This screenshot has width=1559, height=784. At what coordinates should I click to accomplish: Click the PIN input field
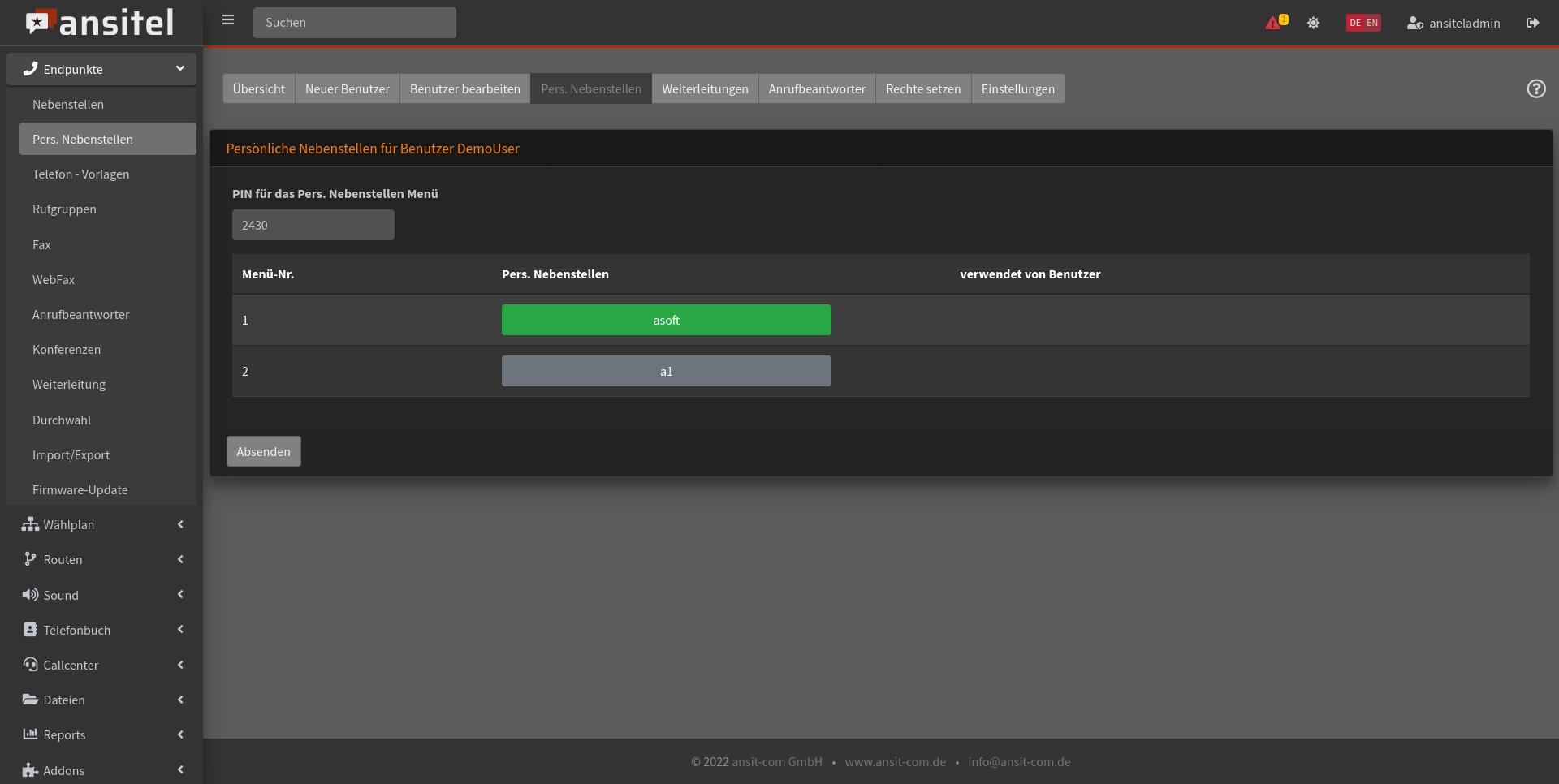pos(313,225)
